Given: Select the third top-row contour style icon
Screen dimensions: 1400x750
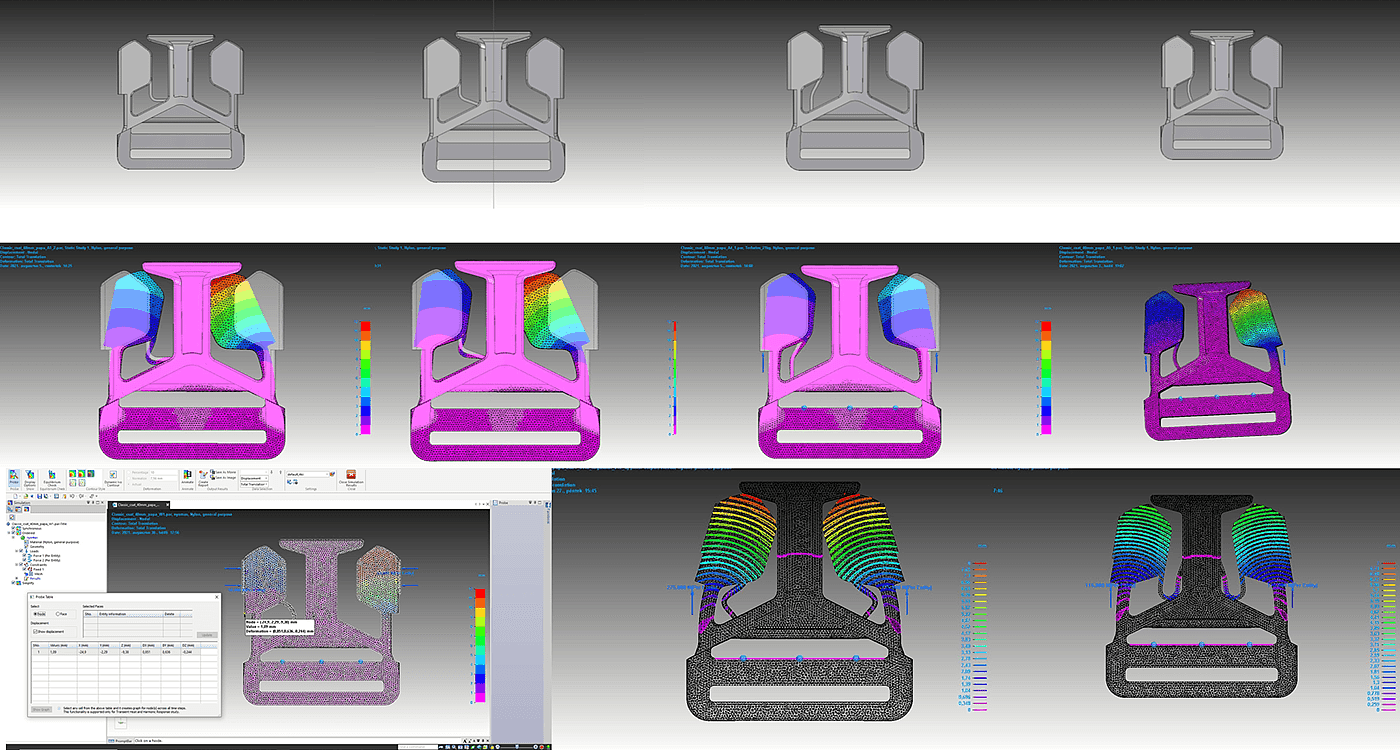Looking at the screenshot, I should point(91,473).
